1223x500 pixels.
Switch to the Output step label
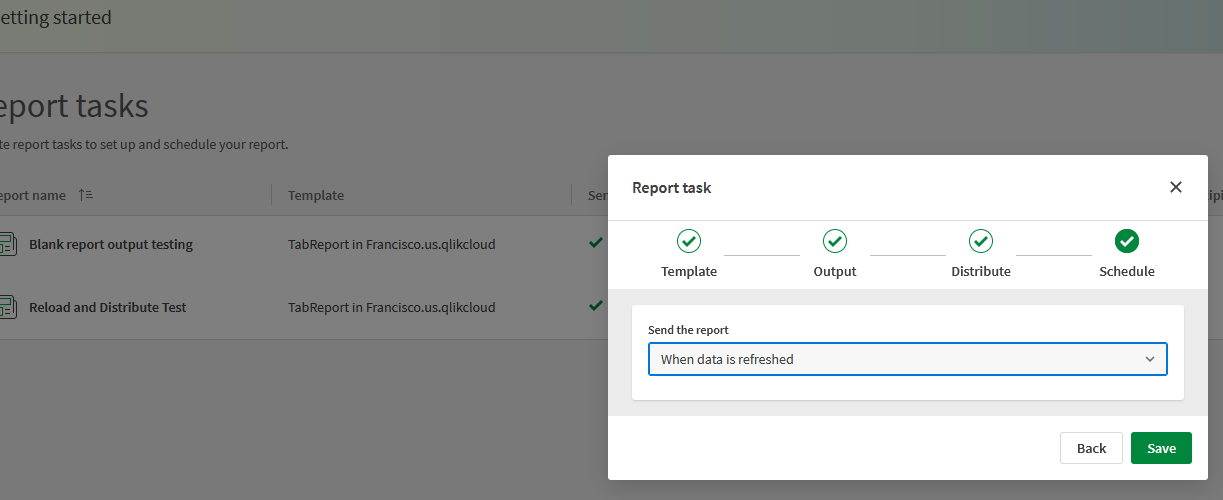[x=835, y=271]
